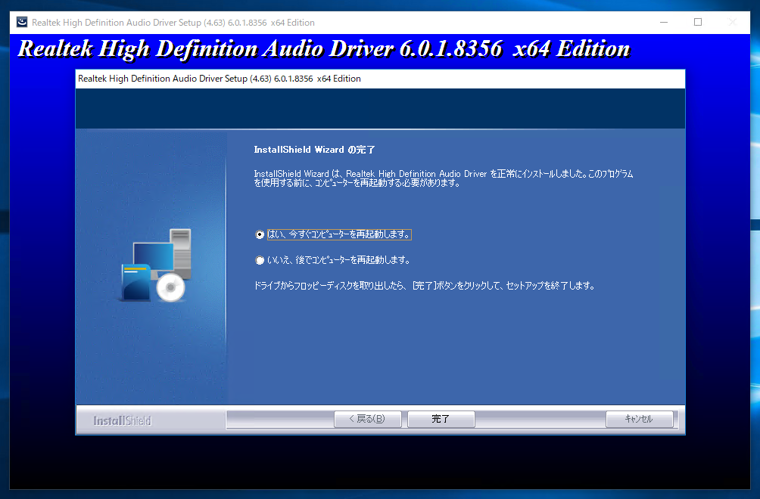Click the 'InstallShield Wizard の完了' heading

click(315, 150)
